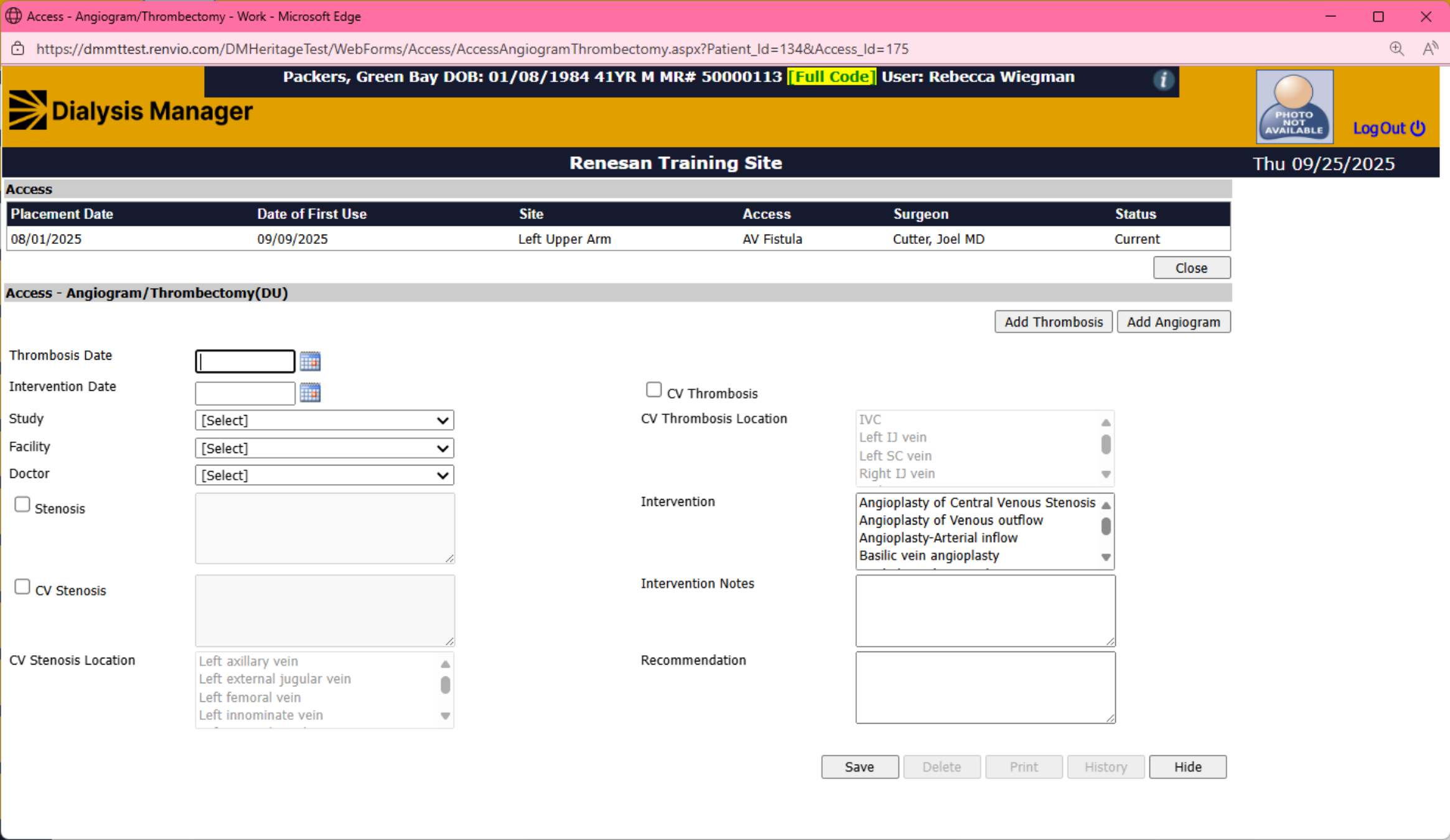Click the browser zoom icon
The image size is (1450, 840).
tap(1396, 49)
